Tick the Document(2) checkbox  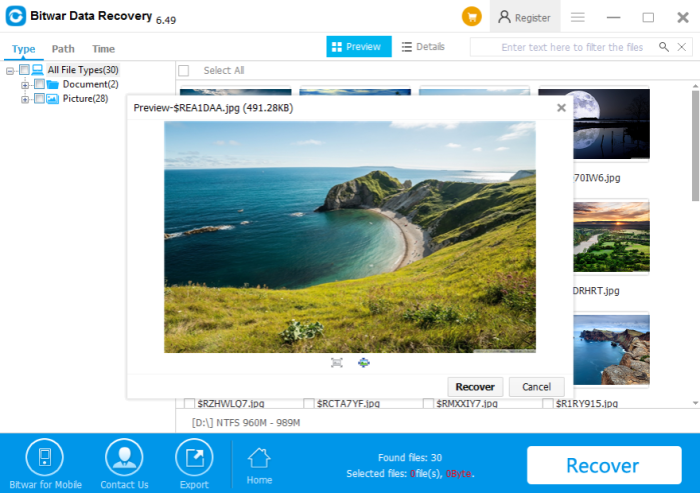coord(39,84)
